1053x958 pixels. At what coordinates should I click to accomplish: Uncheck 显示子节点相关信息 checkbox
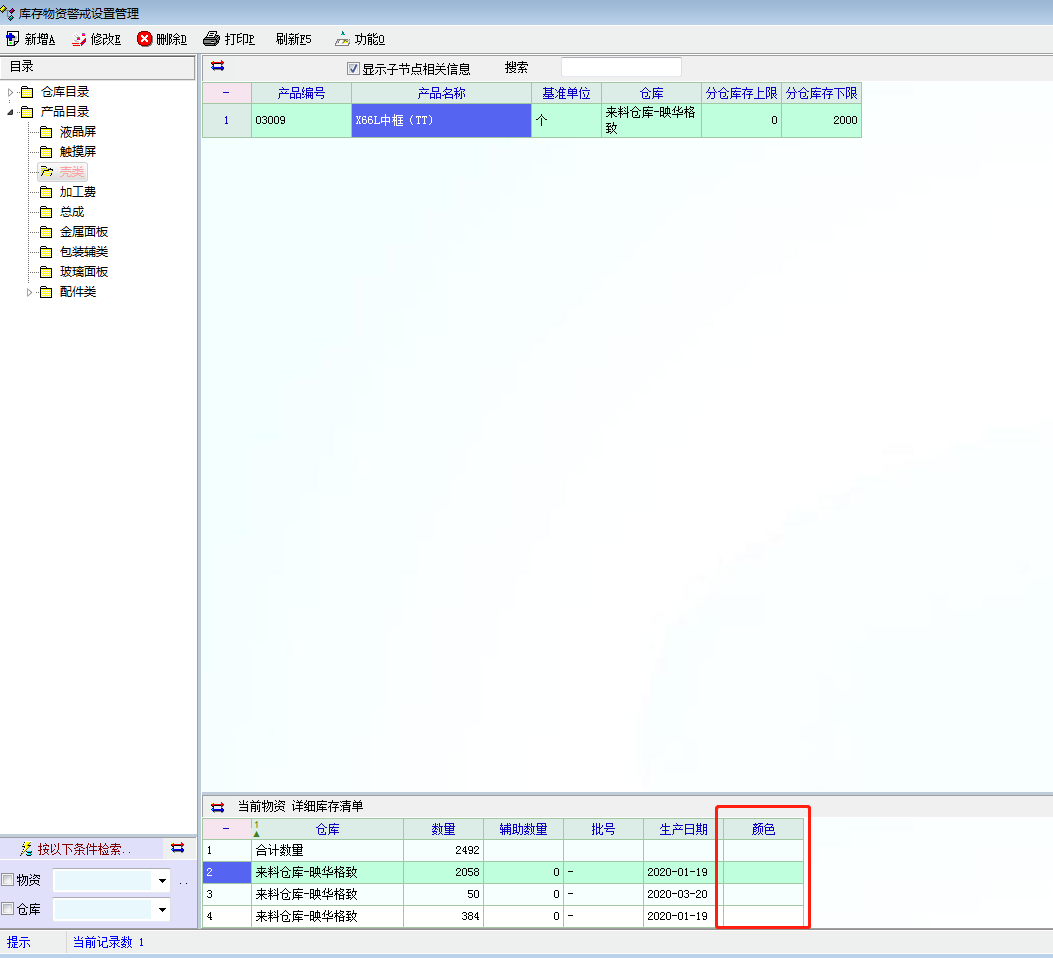[353, 69]
